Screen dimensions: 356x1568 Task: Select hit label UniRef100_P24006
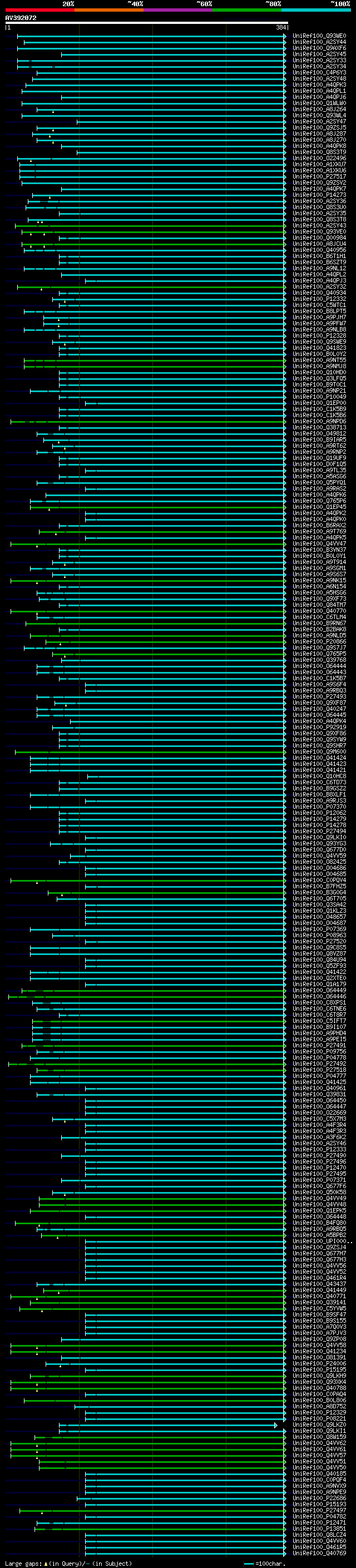319,1363
